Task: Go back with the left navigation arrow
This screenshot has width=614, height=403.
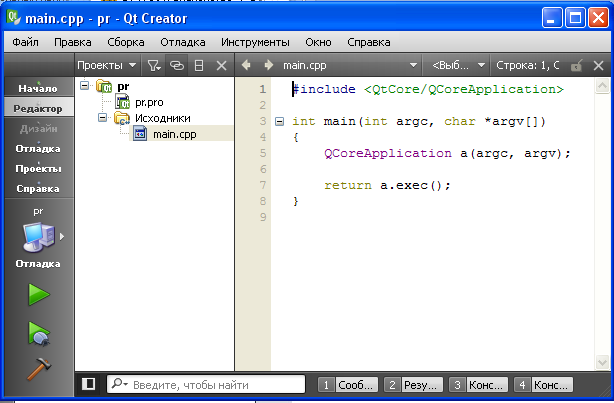Action: pyautogui.click(x=246, y=65)
